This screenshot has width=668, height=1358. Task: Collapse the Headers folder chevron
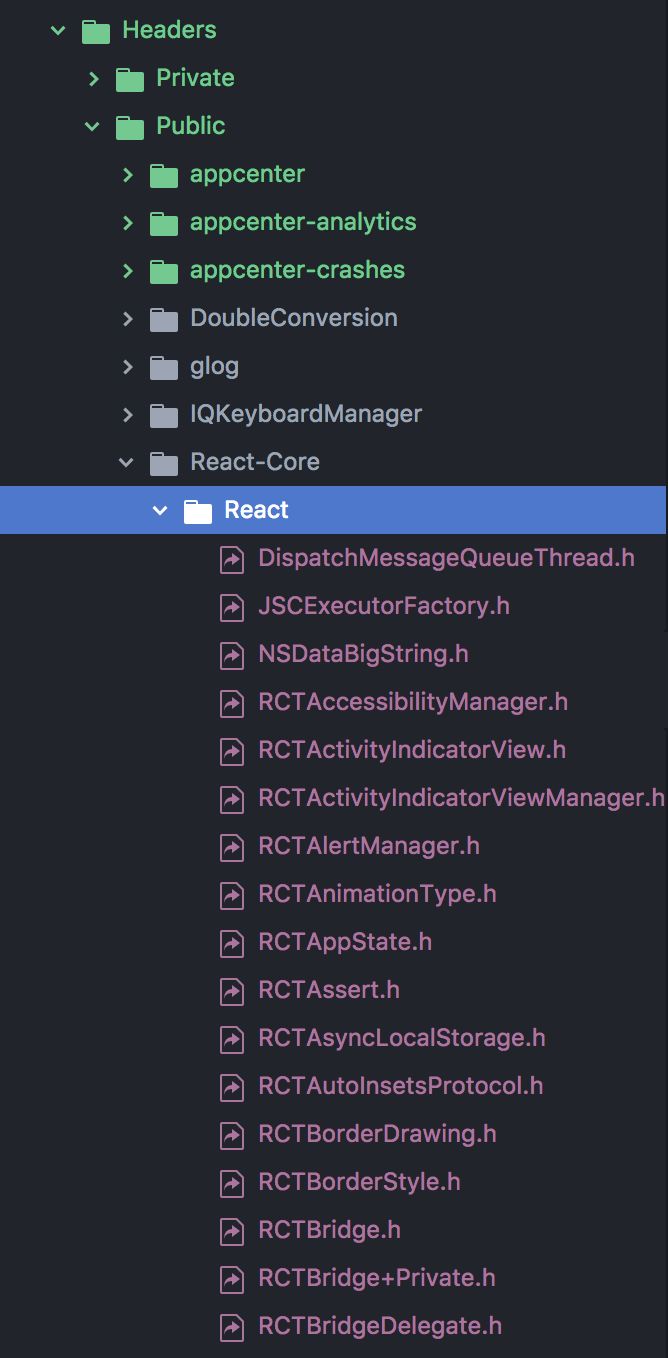click(x=59, y=31)
